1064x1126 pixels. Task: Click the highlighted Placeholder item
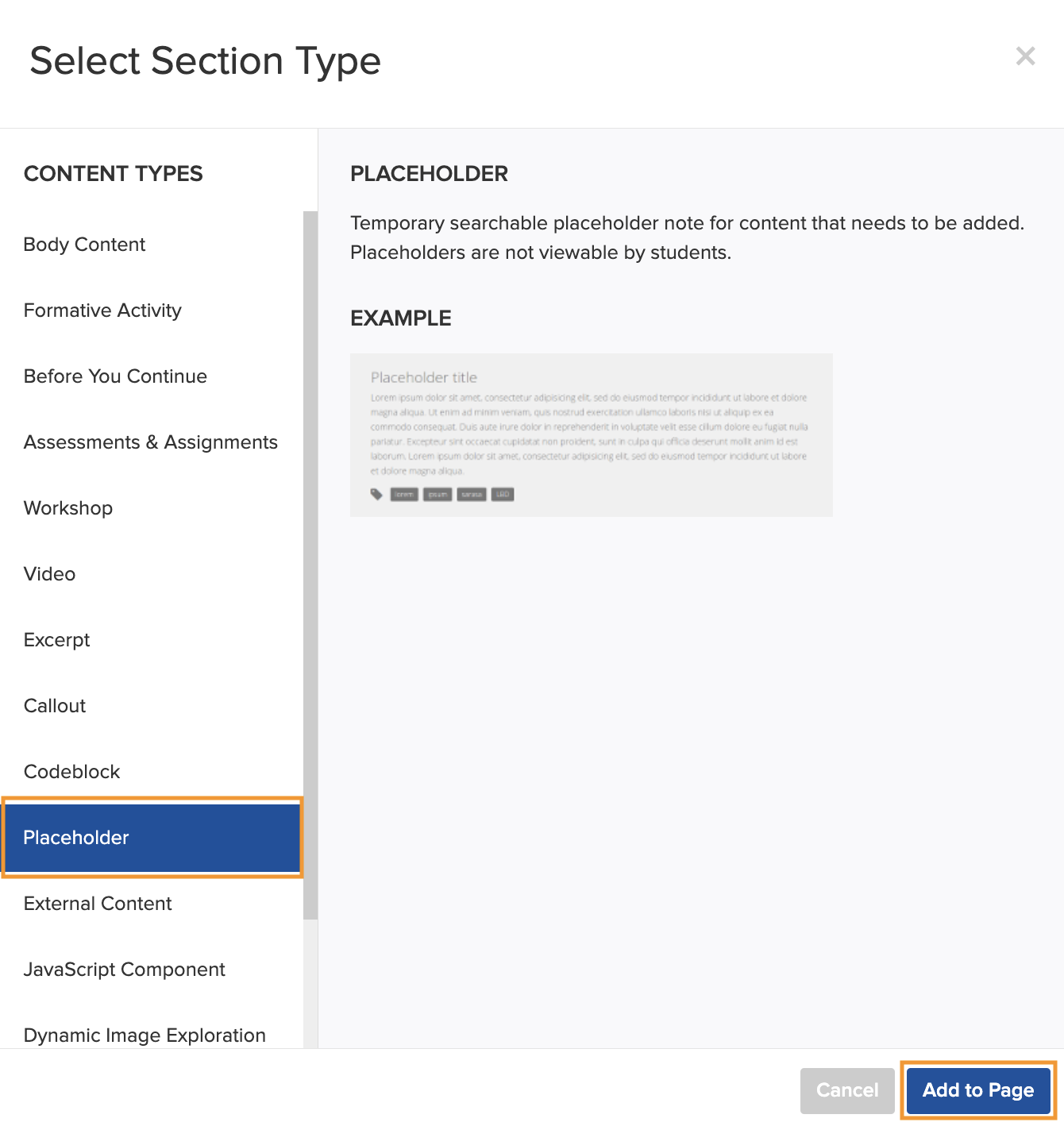152,838
